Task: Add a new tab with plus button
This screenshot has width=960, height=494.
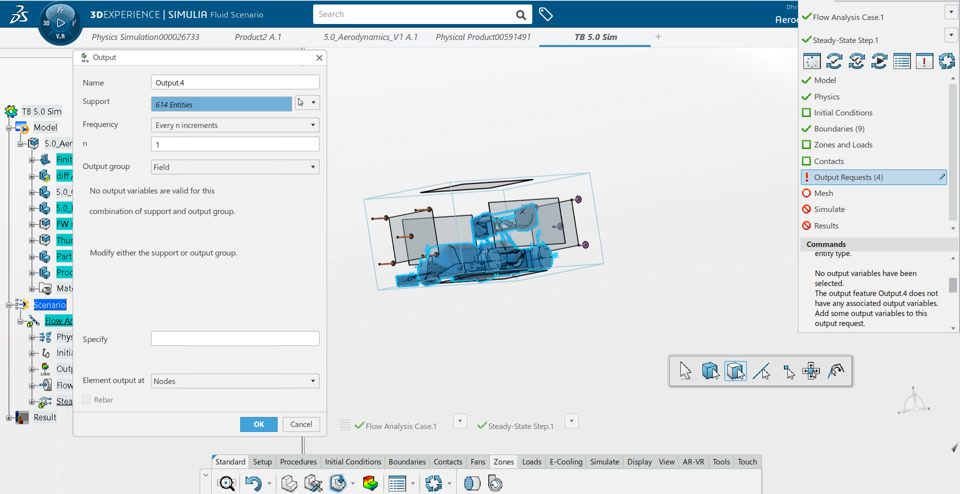Action: click(x=658, y=37)
